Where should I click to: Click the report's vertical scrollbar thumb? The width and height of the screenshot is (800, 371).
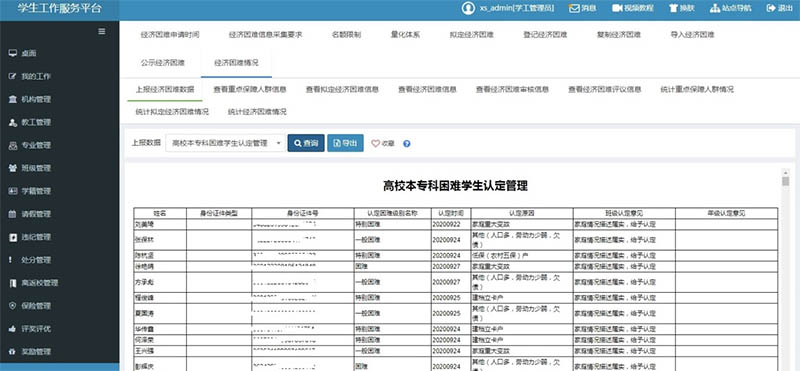tap(786, 181)
